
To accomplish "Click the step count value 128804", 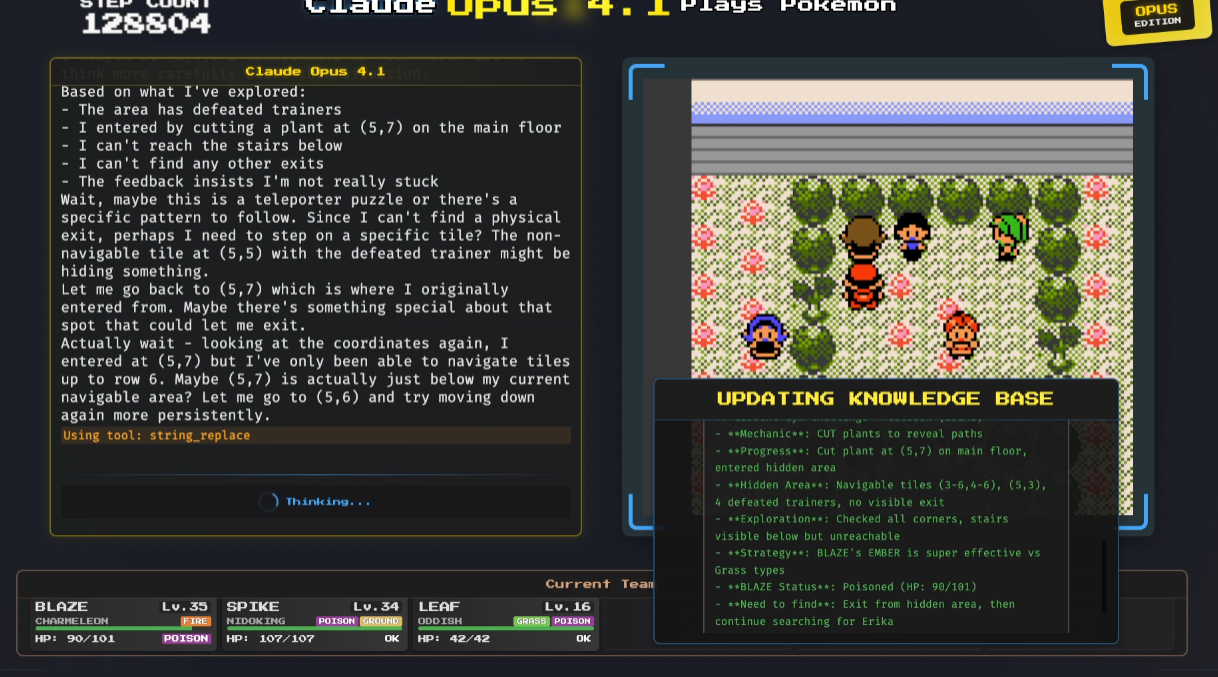I will pos(146,24).
